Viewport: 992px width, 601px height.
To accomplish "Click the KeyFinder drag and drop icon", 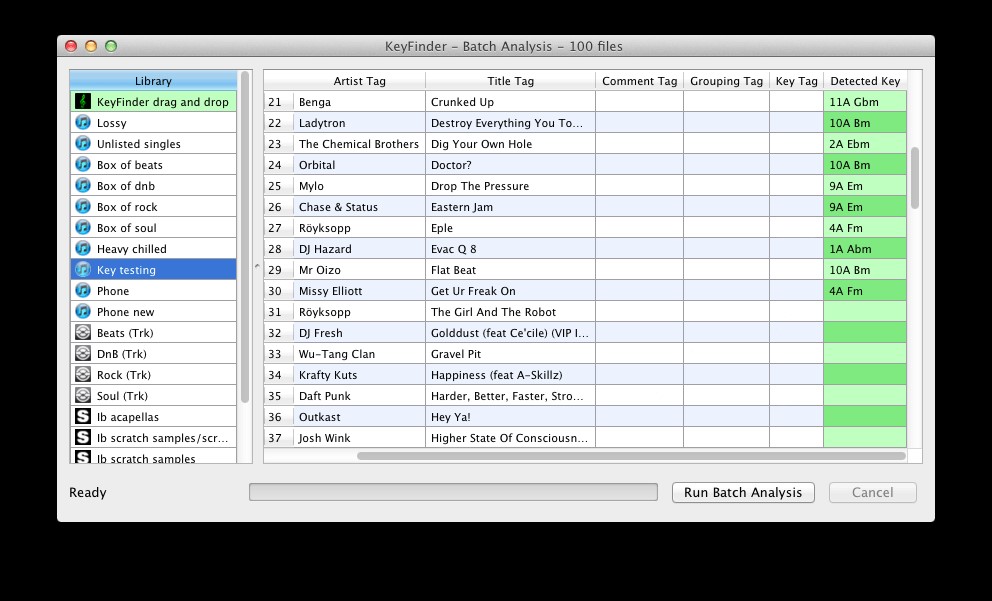I will tap(83, 102).
